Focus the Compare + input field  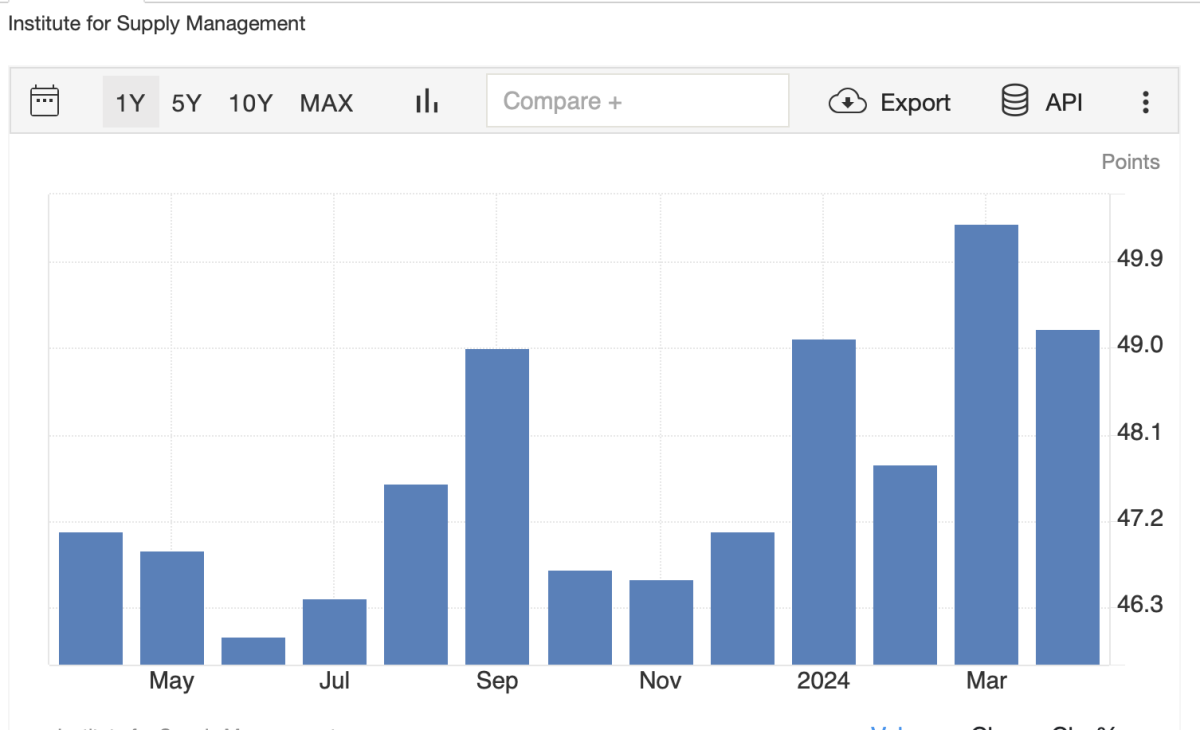(637, 101)
